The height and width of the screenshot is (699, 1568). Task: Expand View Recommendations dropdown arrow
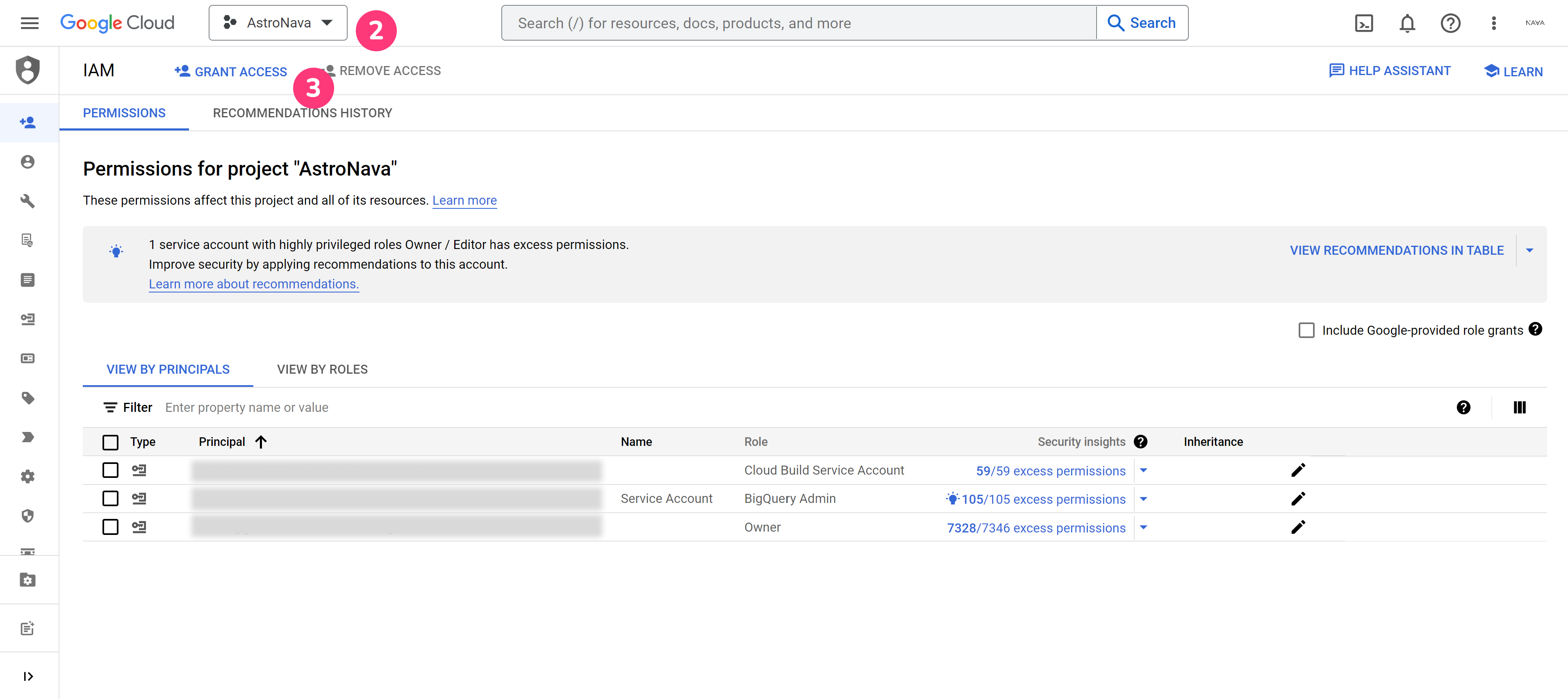(1529, 250)
